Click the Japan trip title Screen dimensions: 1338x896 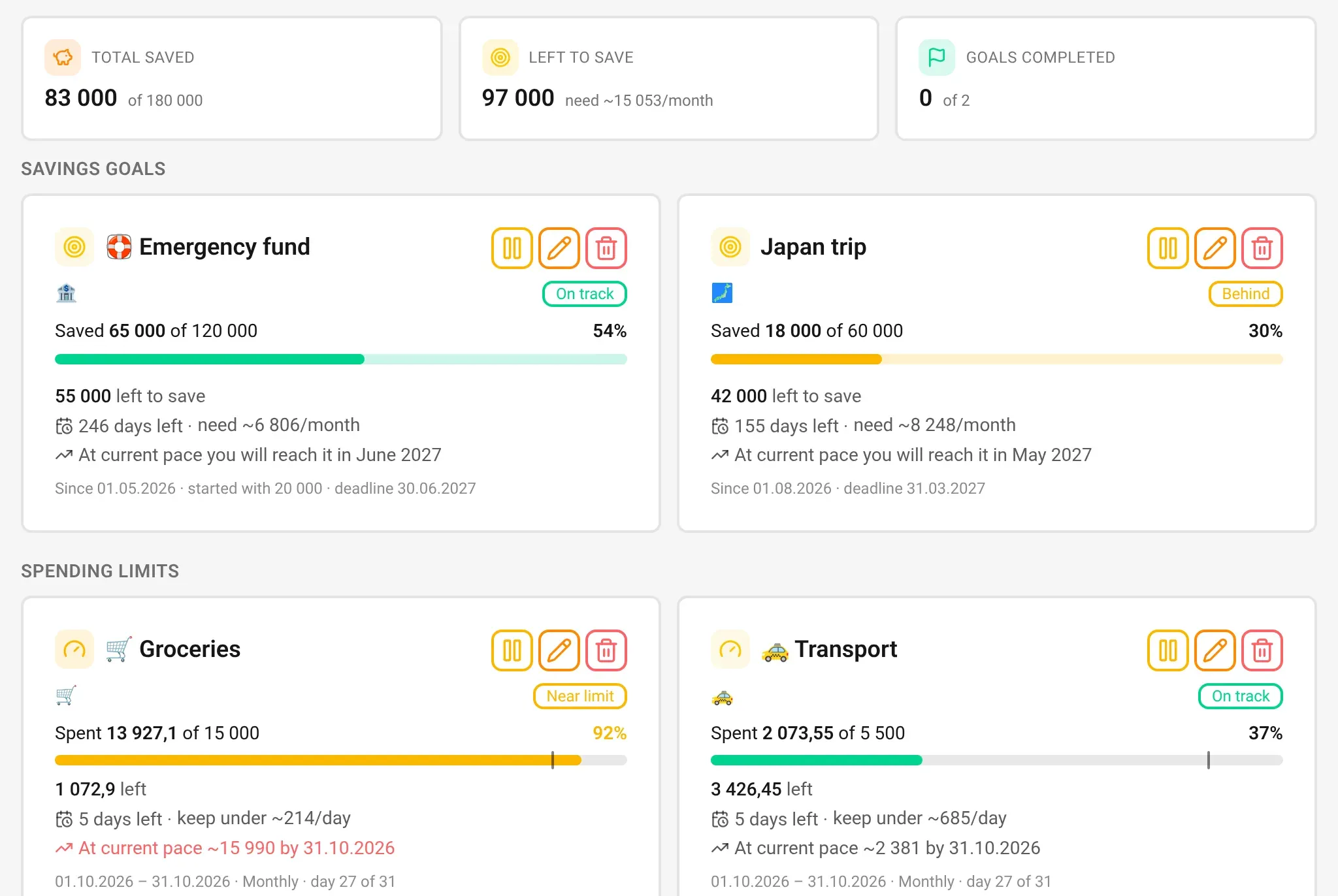[813, 247]
